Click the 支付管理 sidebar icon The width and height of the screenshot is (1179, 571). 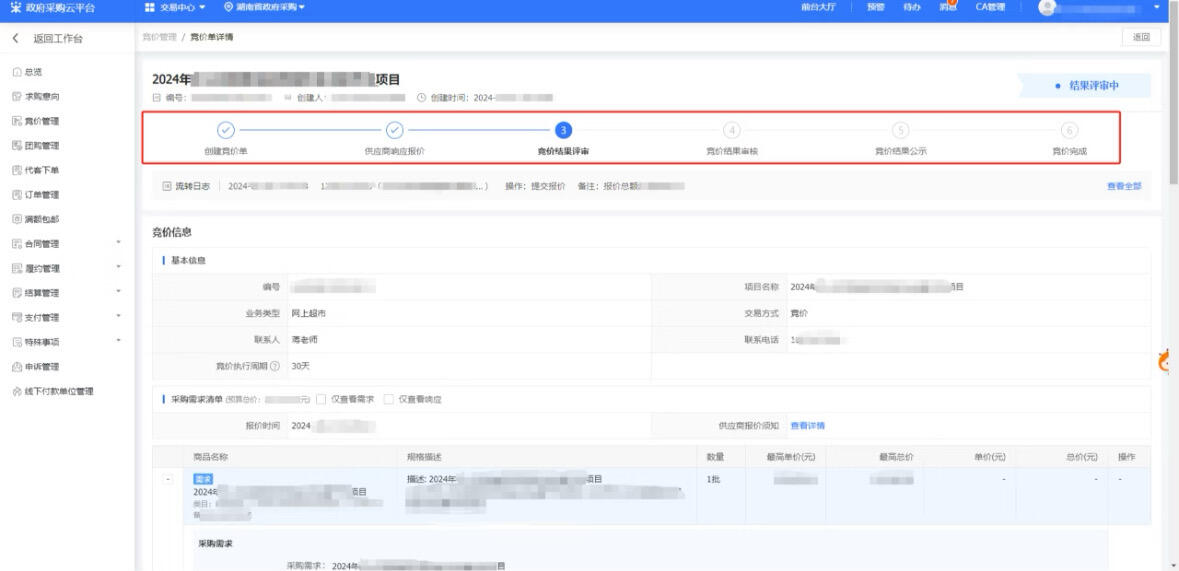(x=17, y=317)
